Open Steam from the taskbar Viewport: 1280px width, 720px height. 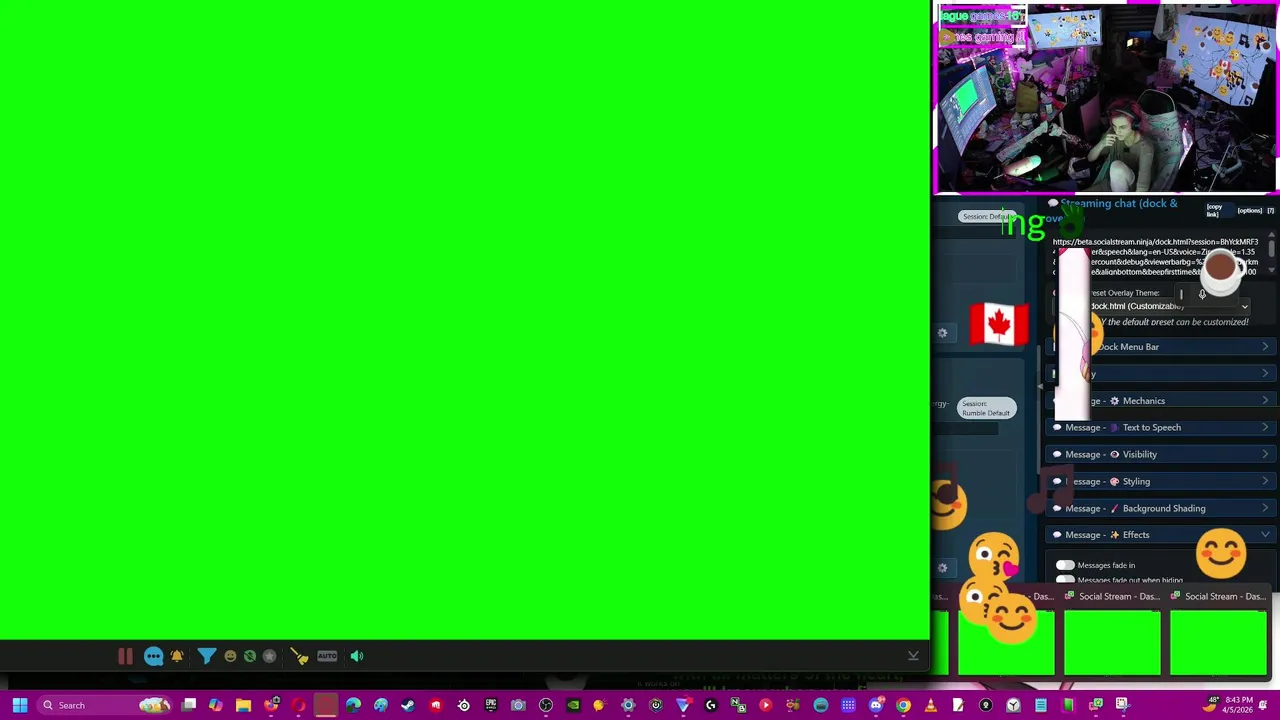pos(408,705)
